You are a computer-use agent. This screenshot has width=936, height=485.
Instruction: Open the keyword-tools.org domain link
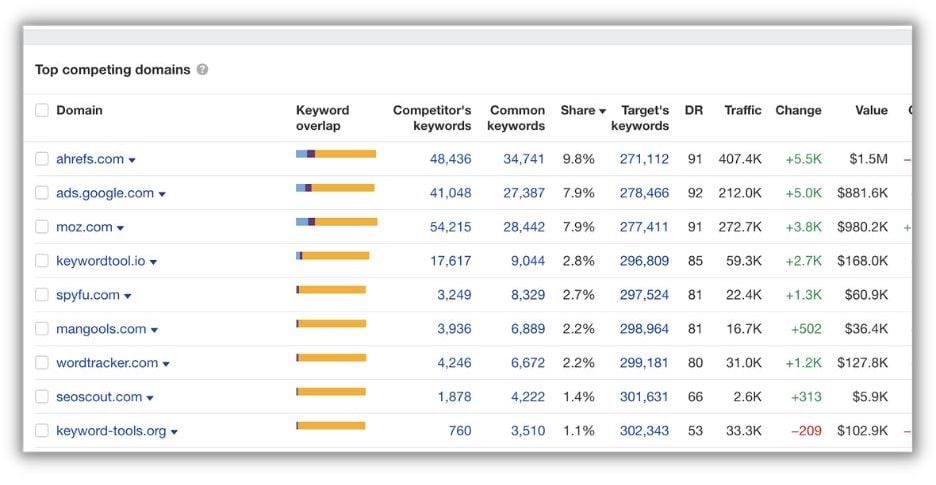coord(111,431)
